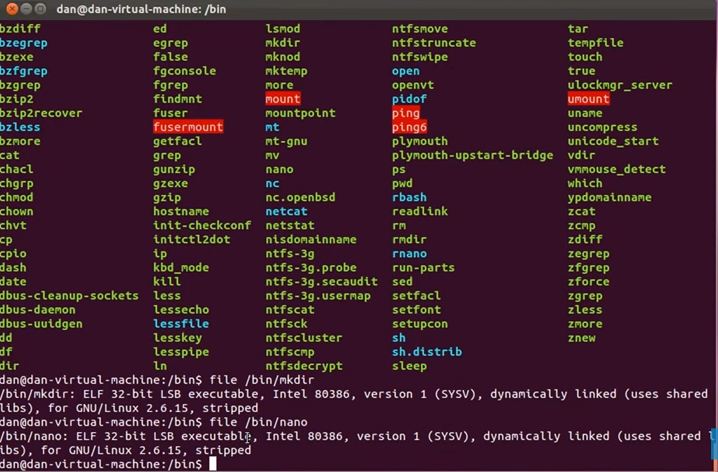
Task: Select the red 'ping6' file name
Action: 409,127
